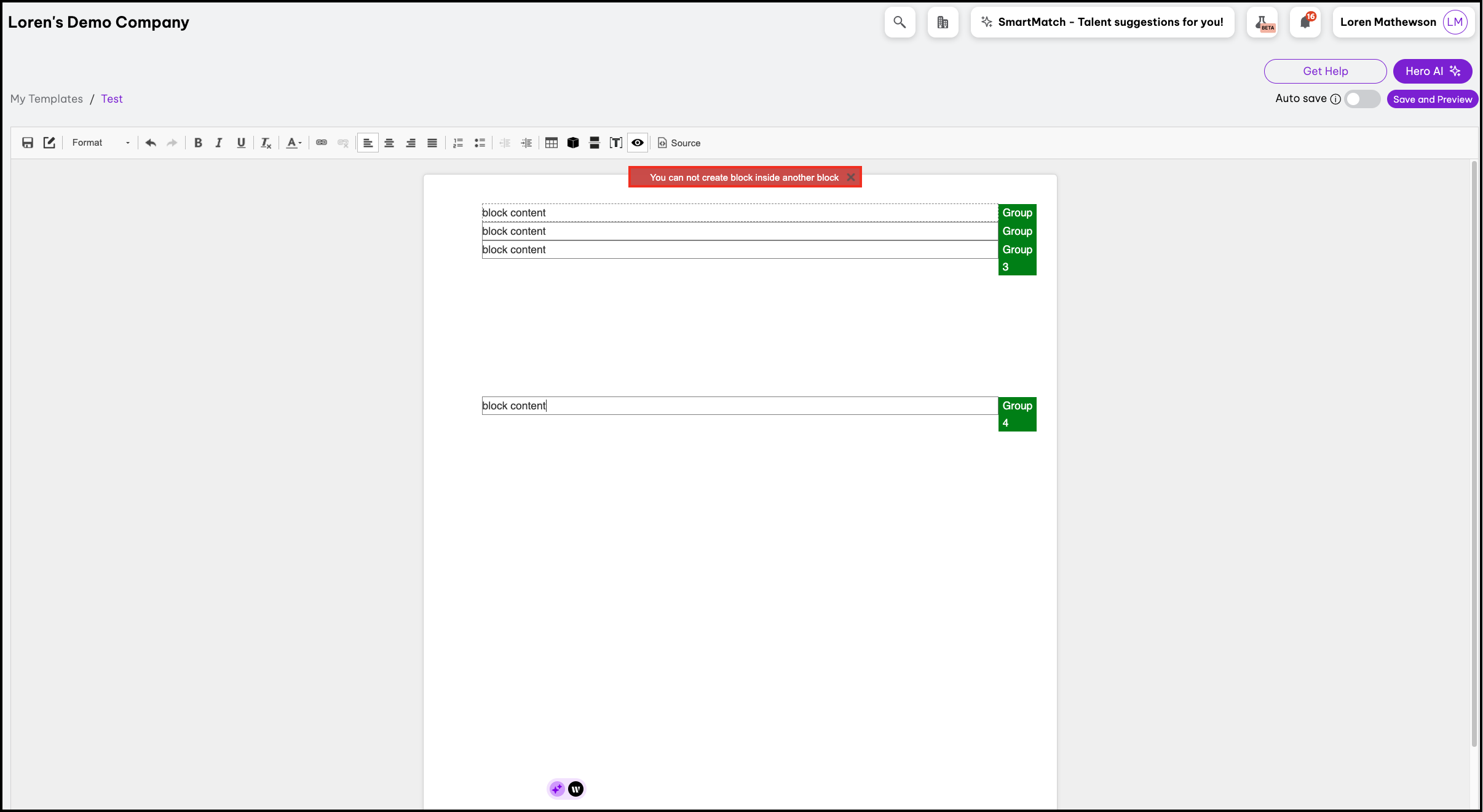The width and height of the screenshot is (1483, 812).
Task: Toggle the eye show-blocks button
Action: pyautogui.click(x=638, y=143)
